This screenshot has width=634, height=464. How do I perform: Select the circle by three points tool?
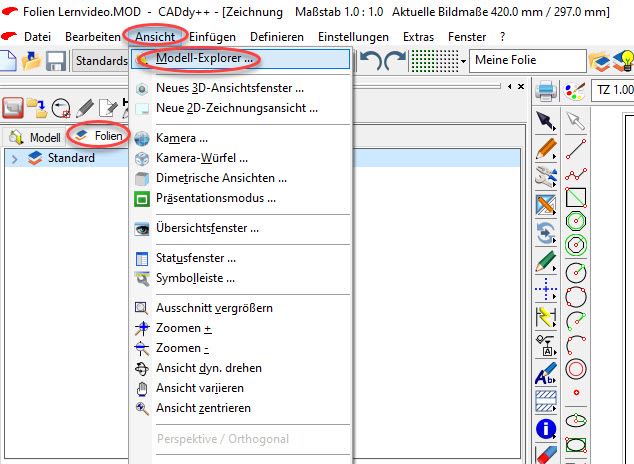click(x=576, y=297)
